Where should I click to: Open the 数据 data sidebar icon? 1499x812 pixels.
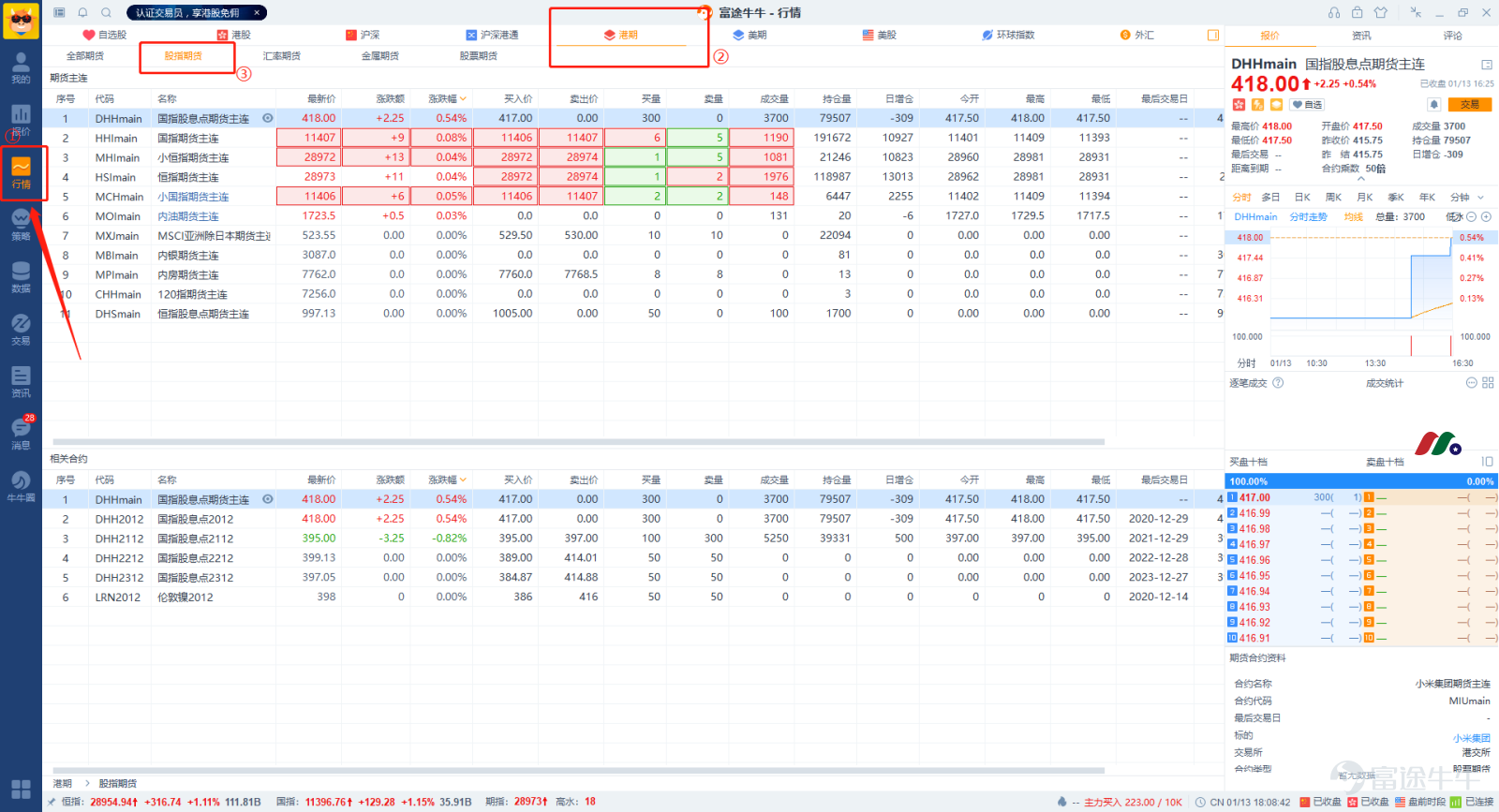21,277
